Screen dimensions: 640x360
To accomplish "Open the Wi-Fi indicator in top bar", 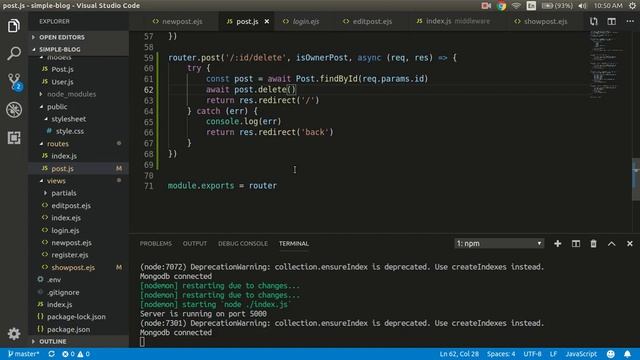I will click(x=516, y=6).
